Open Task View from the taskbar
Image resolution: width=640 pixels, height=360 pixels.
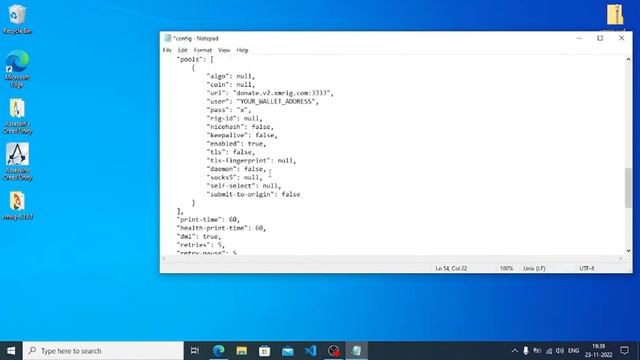[195, 351]
